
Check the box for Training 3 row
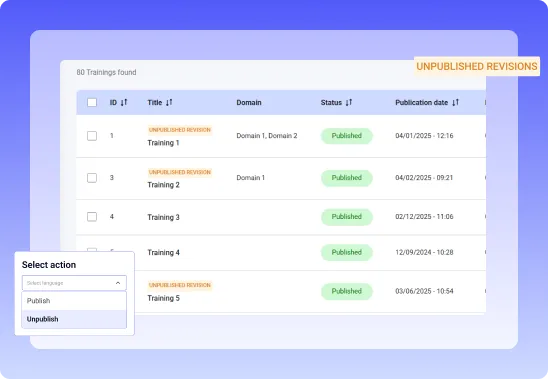click(92, 217)
